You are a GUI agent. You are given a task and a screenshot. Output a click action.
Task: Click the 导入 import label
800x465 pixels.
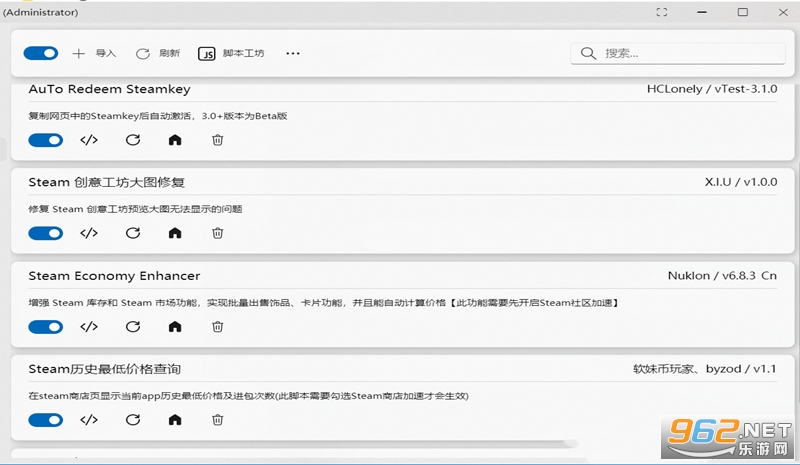click(106, 53)
